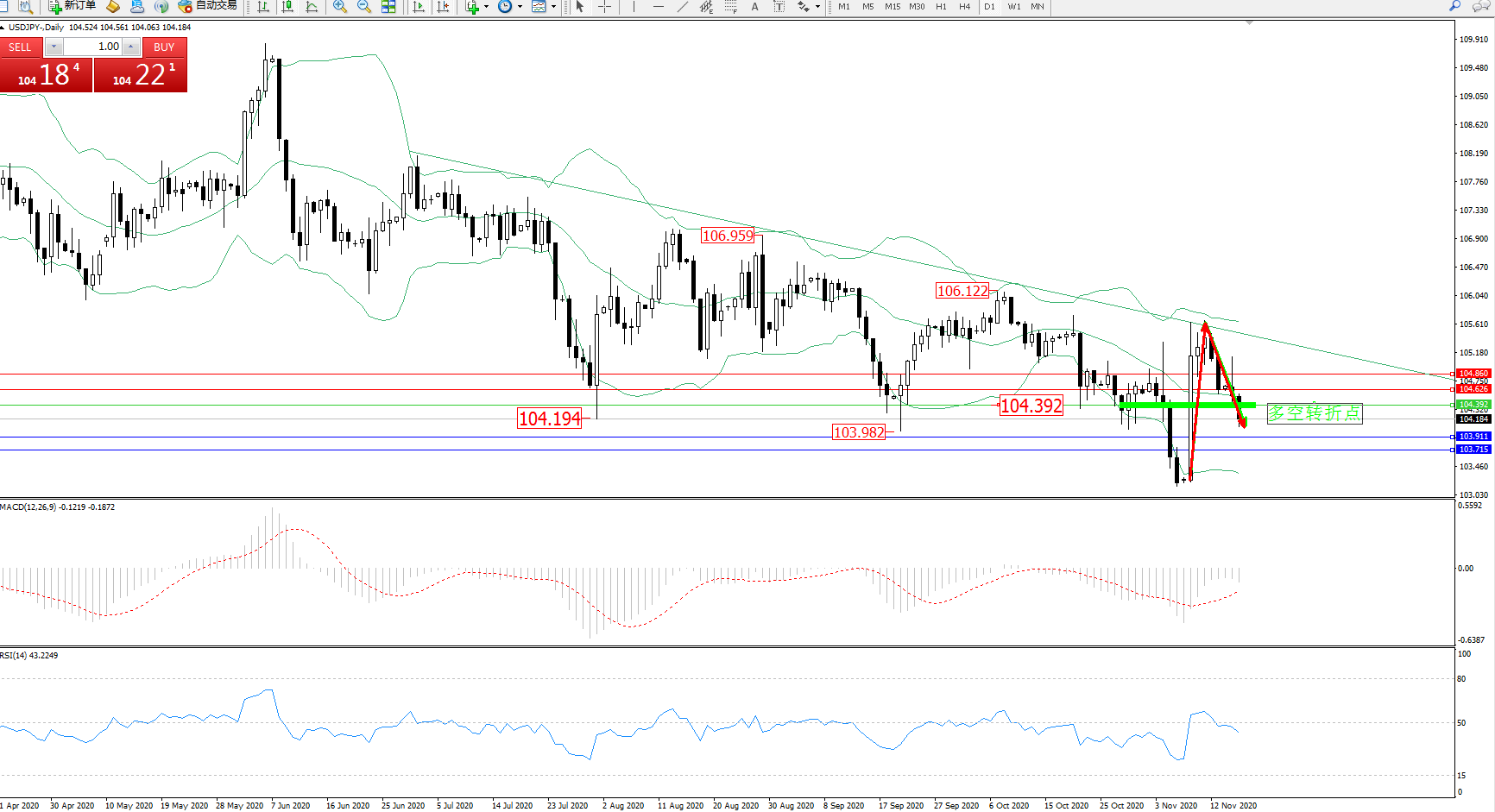
Task: Switch to H4 timeframe
Action: 965,6
